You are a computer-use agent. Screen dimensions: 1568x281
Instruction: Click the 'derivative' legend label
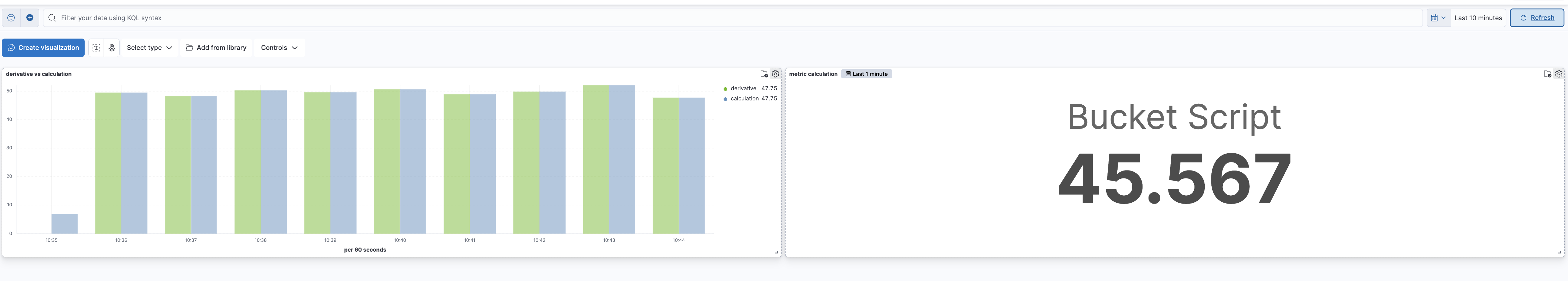tap(743, 89)
